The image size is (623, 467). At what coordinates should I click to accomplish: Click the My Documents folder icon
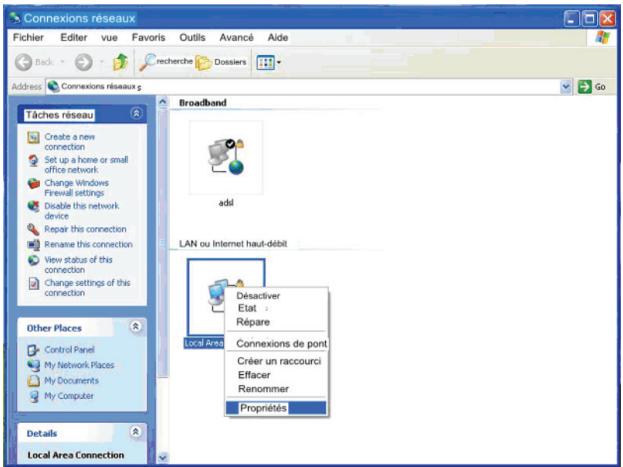click(x=33, y=380)
